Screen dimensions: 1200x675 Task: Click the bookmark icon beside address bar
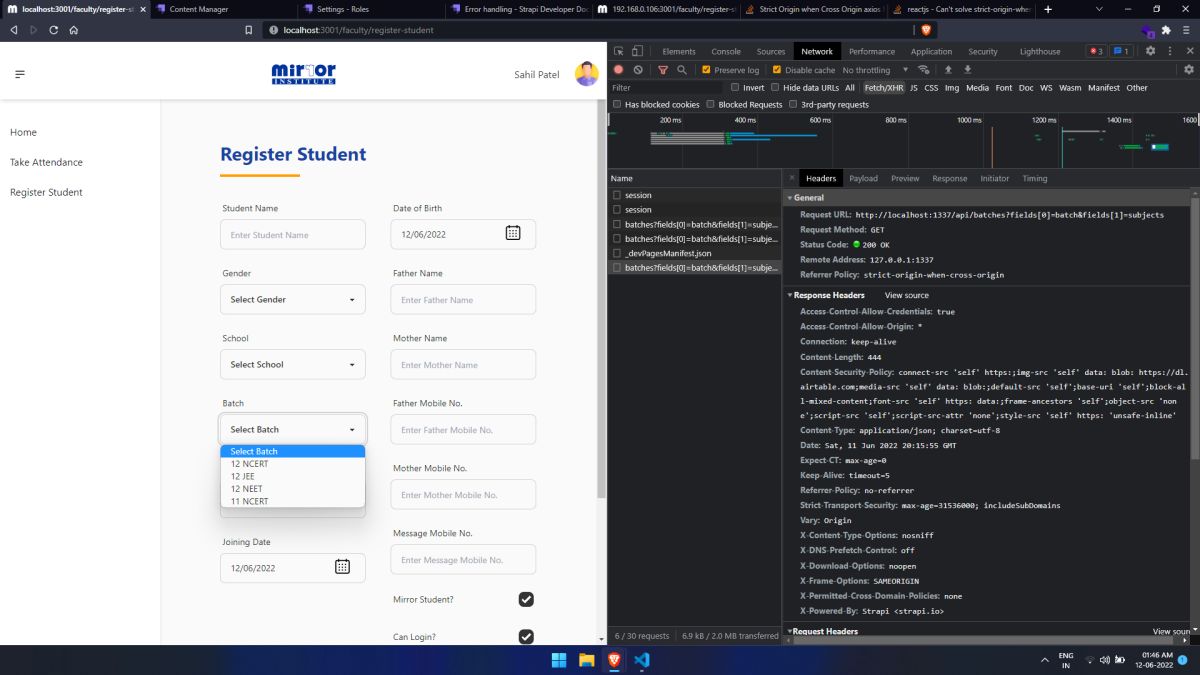click(249, 30)
